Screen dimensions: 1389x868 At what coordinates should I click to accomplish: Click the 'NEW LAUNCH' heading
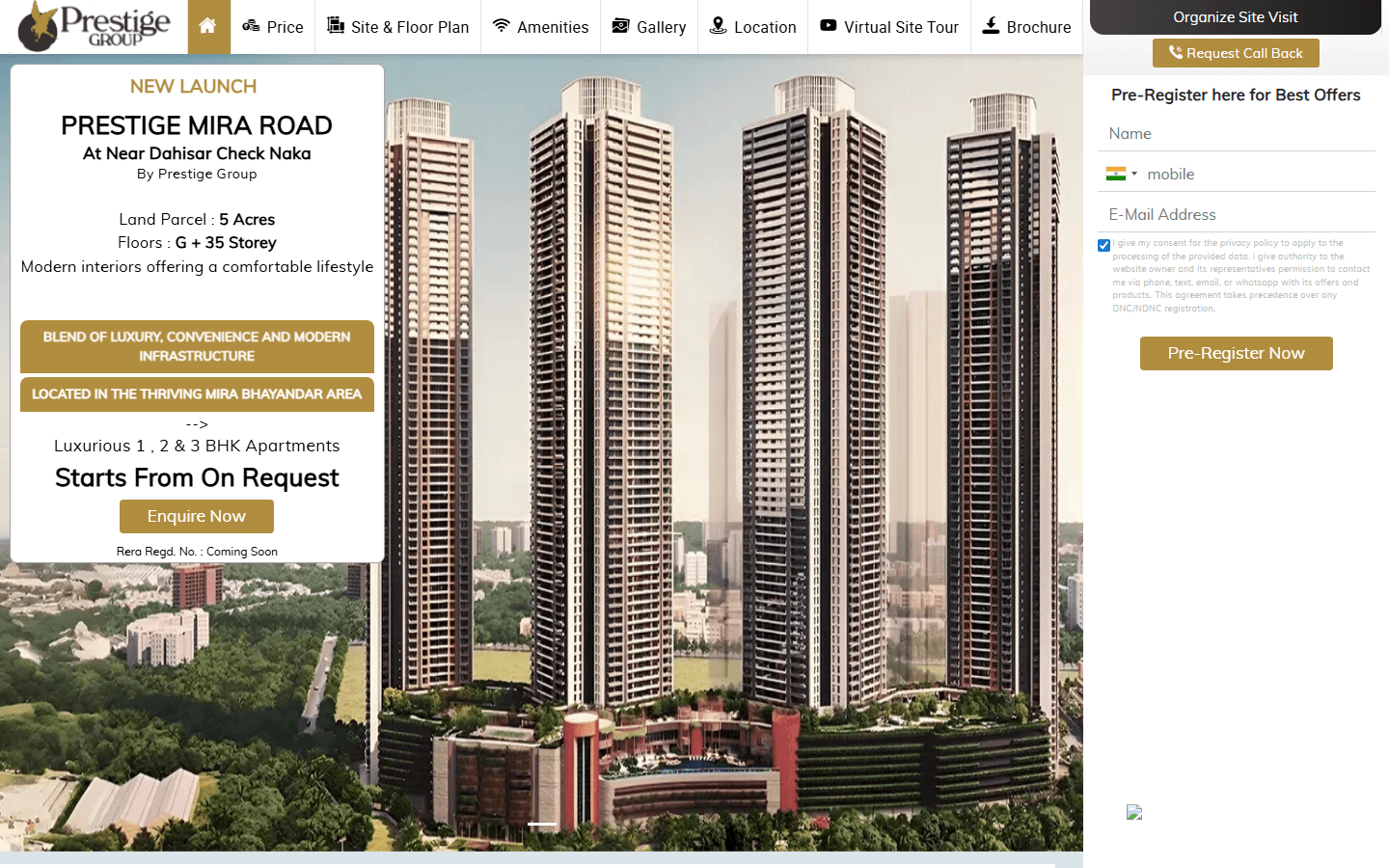194,87
